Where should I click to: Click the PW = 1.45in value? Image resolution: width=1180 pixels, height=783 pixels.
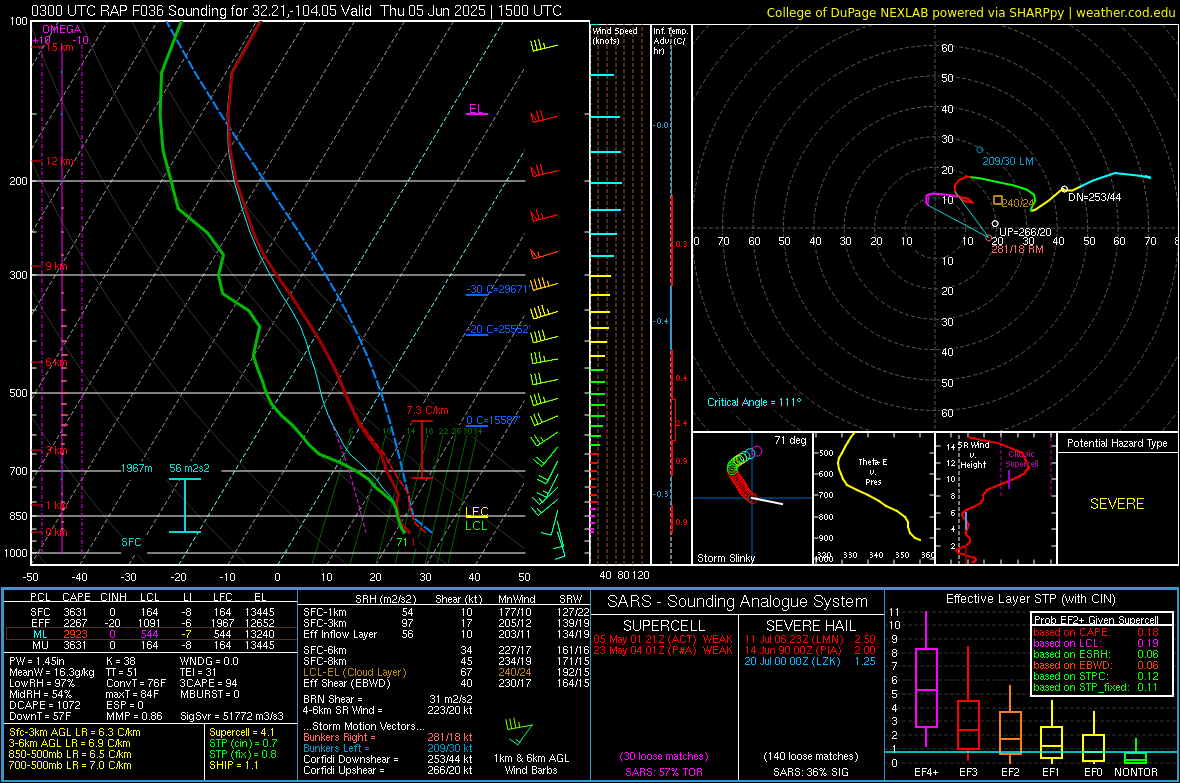click(x=36, y=661)
